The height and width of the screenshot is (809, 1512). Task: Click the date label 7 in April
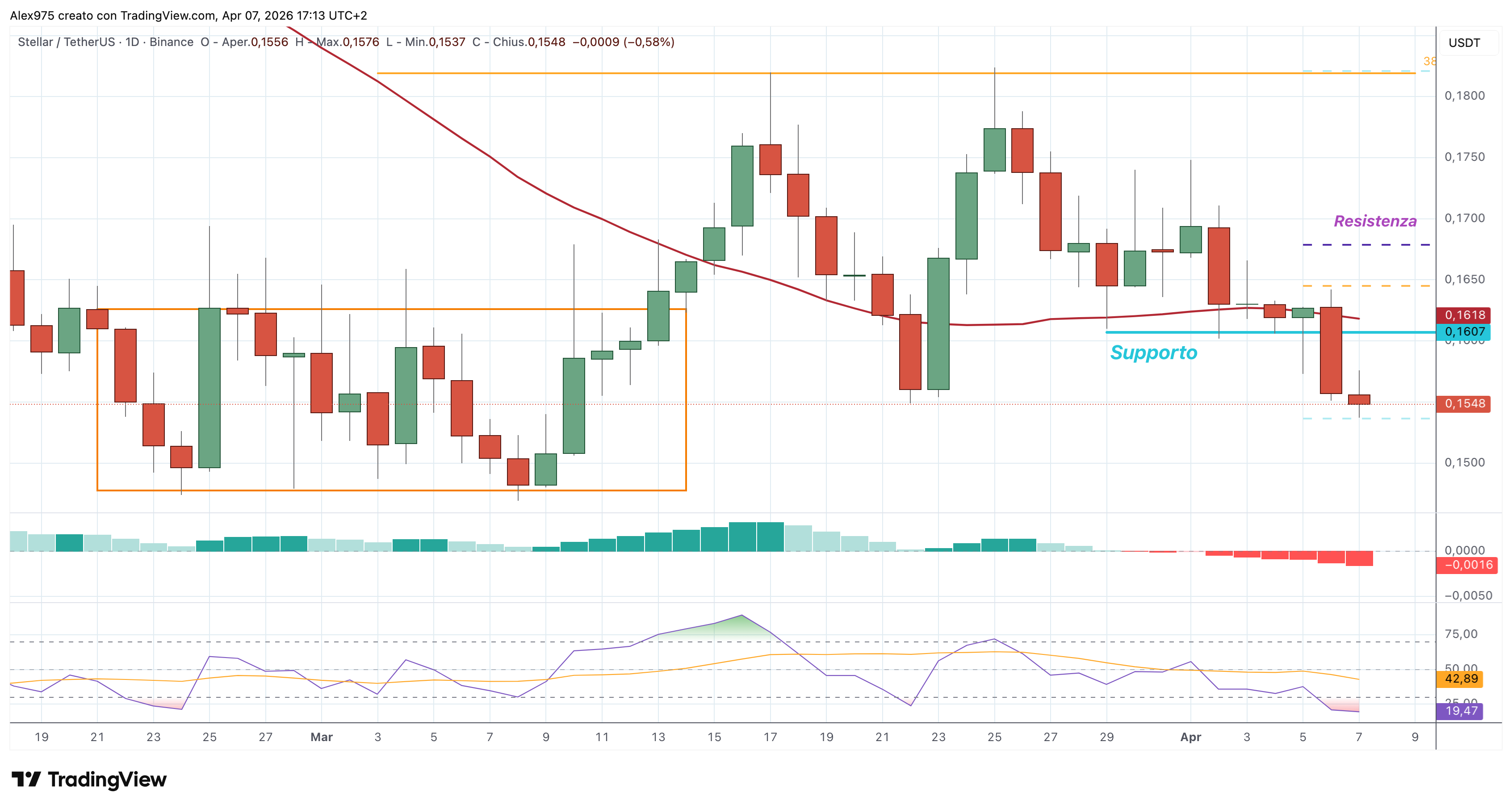click(1359, 738)
